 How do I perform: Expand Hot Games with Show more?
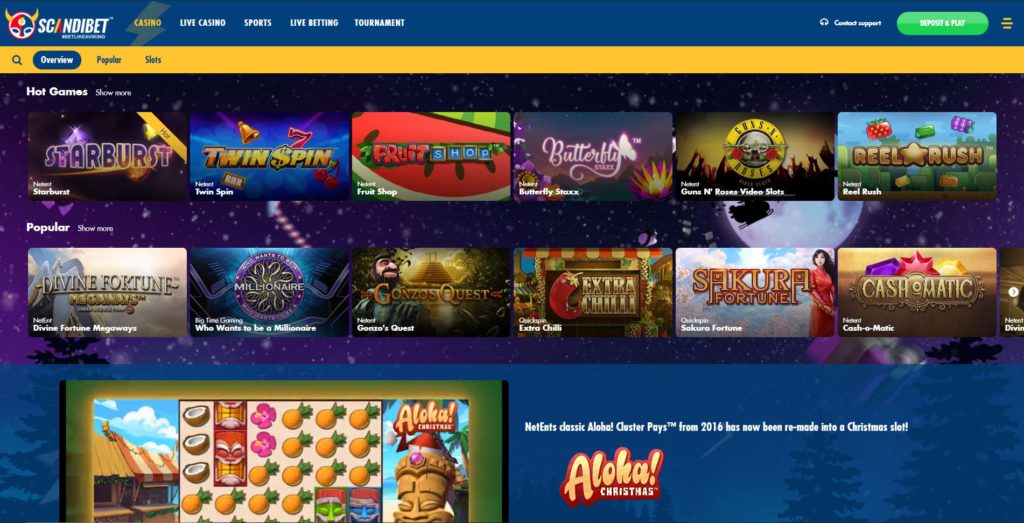click(x=113, y=93)
